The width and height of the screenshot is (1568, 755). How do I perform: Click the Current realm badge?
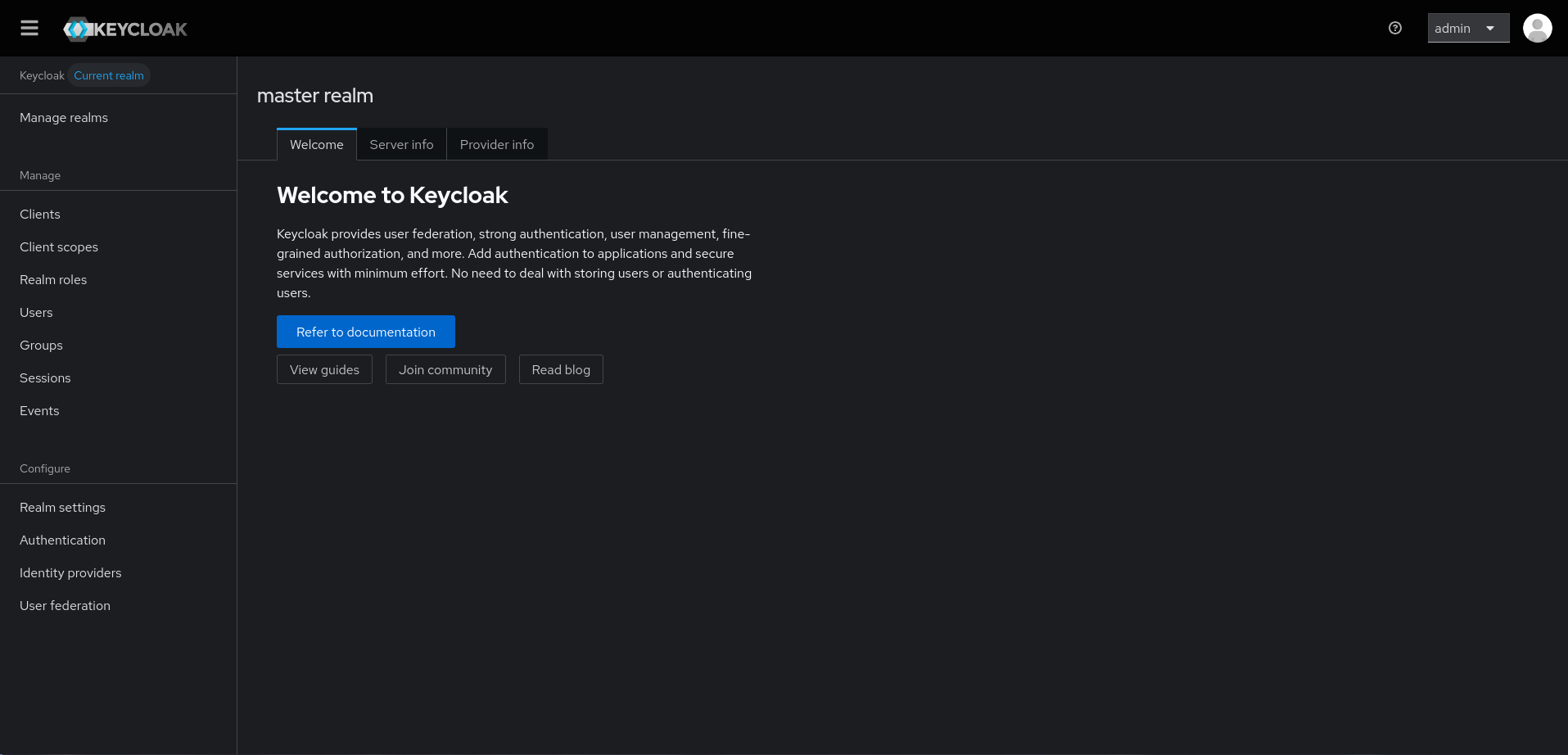[109, 75]
